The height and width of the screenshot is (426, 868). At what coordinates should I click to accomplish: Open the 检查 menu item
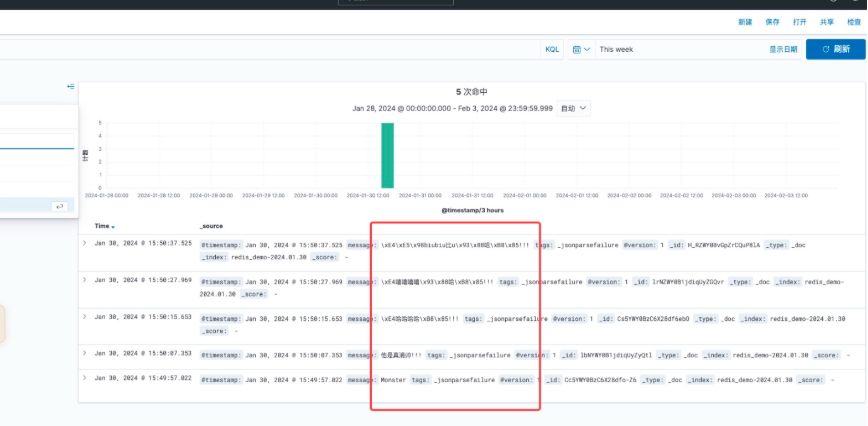click(854, 22)
